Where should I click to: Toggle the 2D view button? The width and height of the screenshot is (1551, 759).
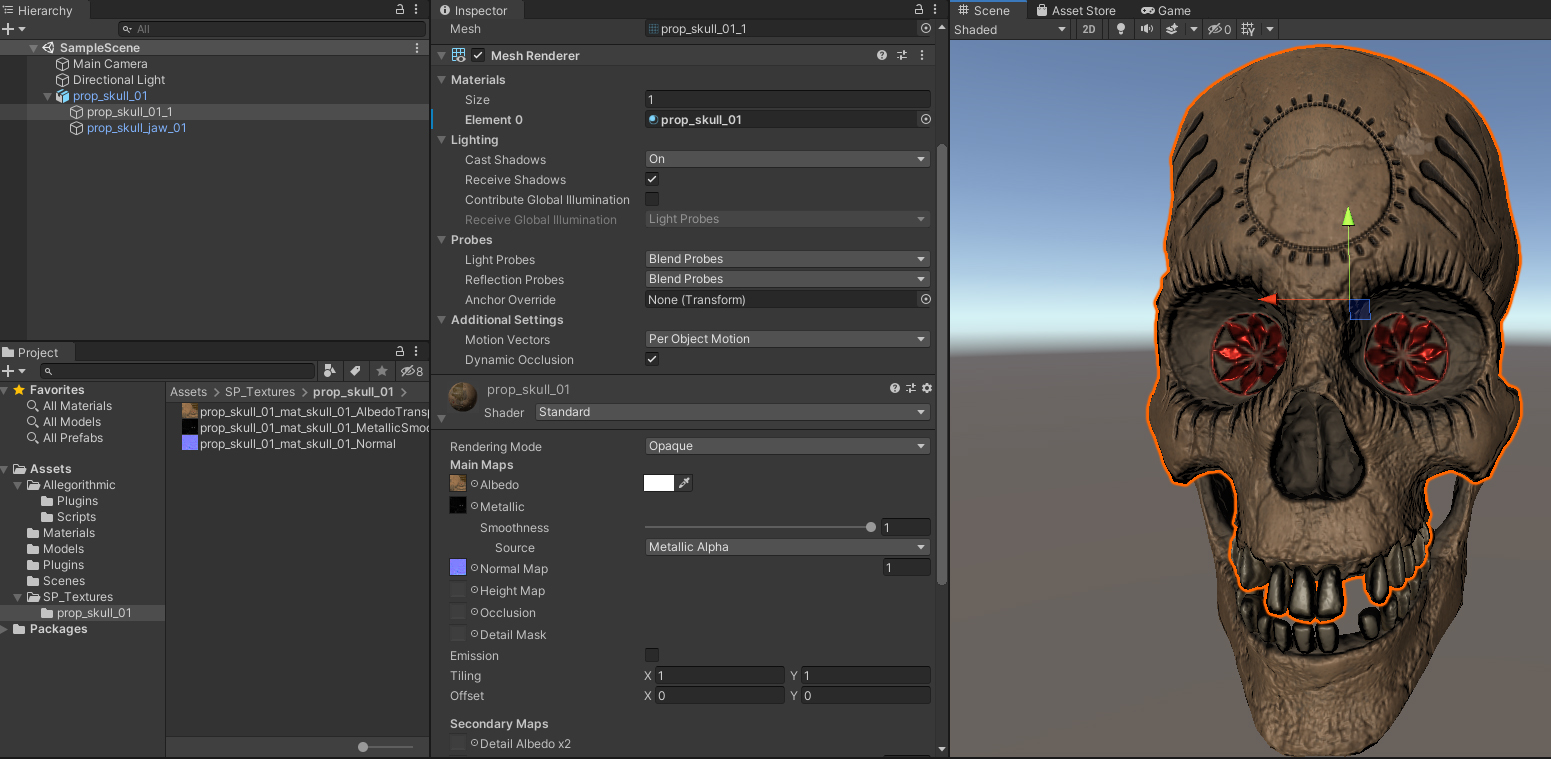coord(1089,30)
